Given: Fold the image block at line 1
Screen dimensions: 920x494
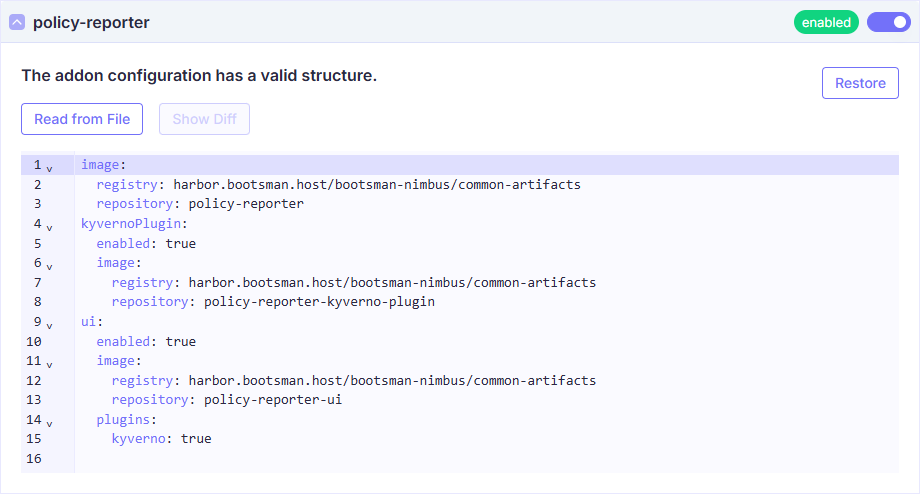Looking at the screenshot, I should coord(50,168).
